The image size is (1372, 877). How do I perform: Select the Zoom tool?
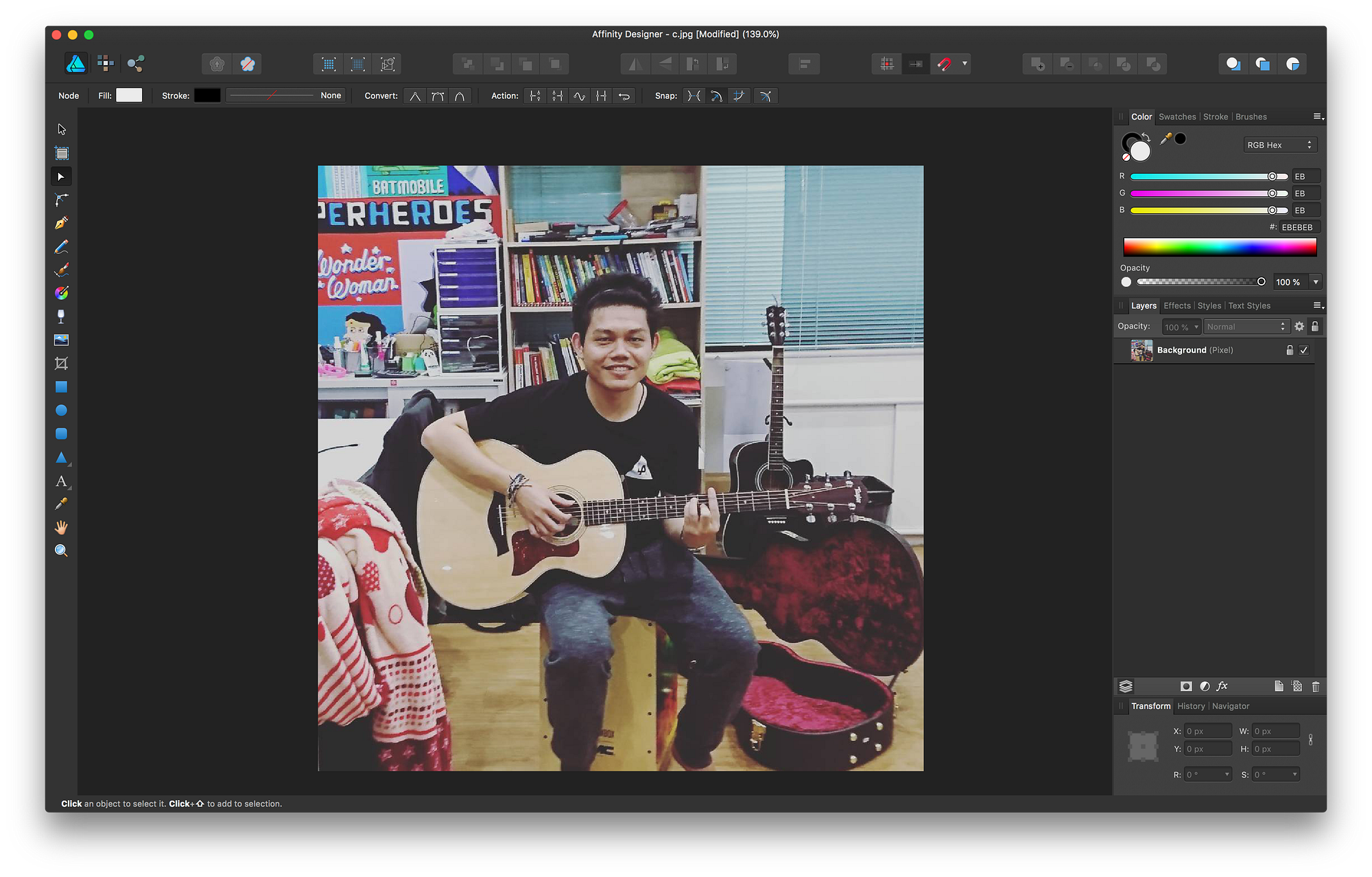(x=61, y=551)
